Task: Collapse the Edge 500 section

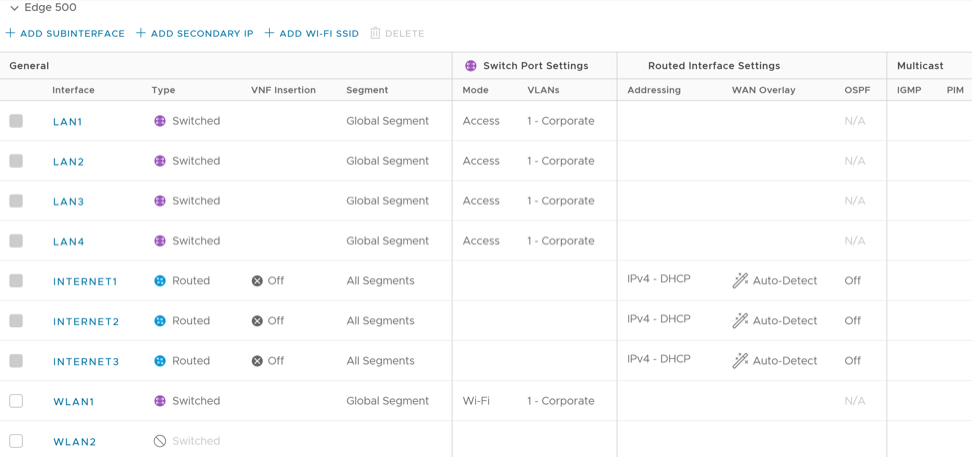Action: (x=14, y=8)
